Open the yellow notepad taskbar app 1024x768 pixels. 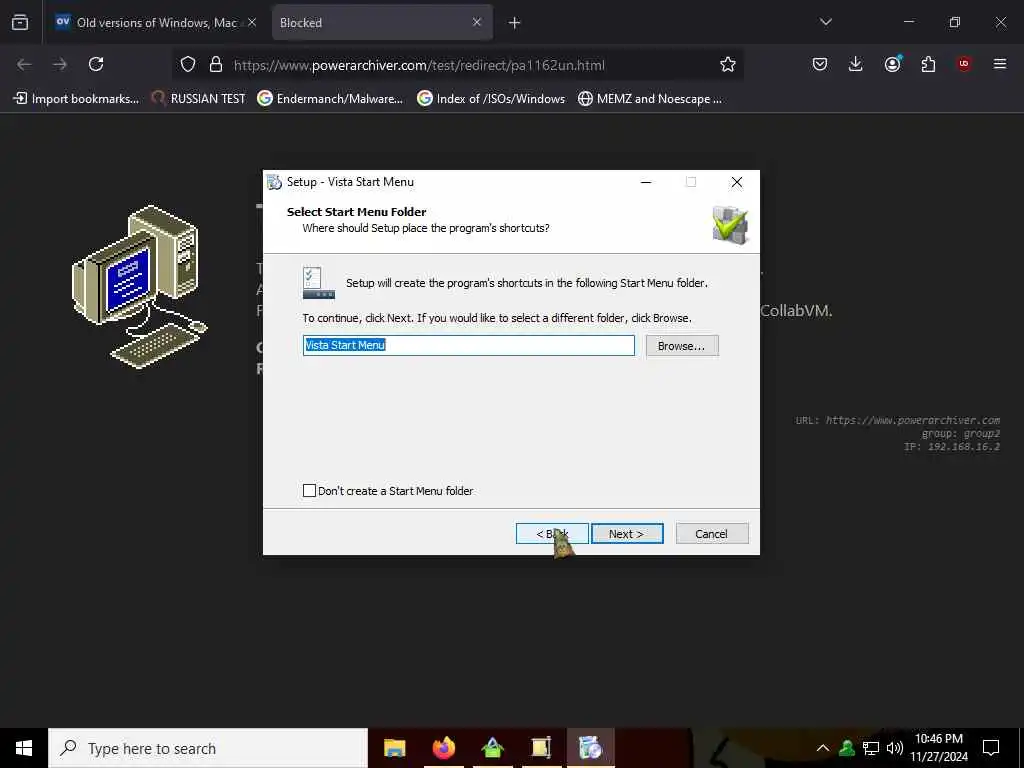point(541,748)
